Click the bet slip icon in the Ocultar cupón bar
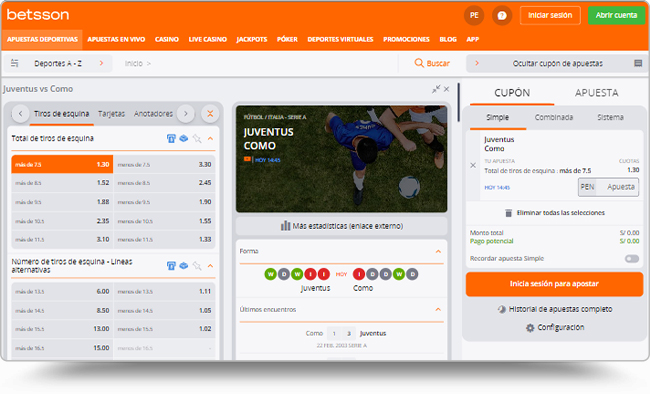Viewport: 650px width, 394px height. point(638,63)
